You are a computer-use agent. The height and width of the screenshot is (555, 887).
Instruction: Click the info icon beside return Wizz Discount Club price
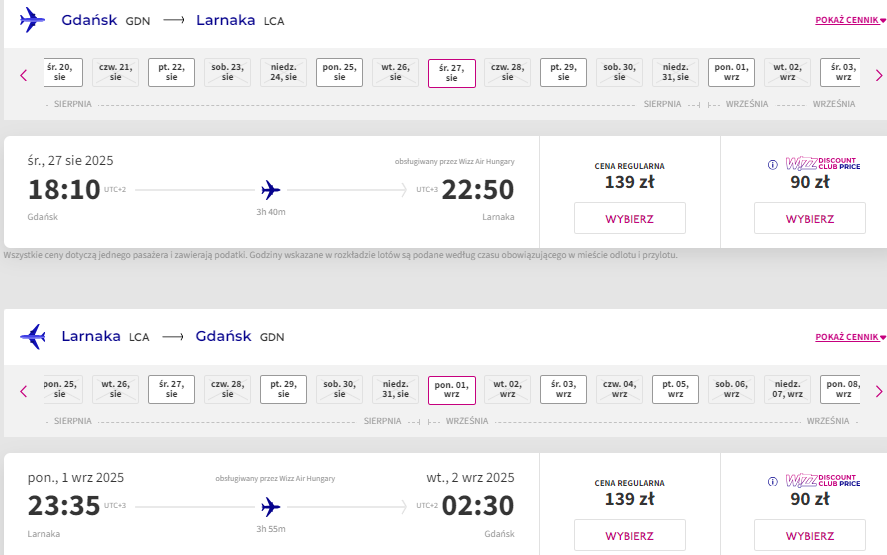point(773,481)
